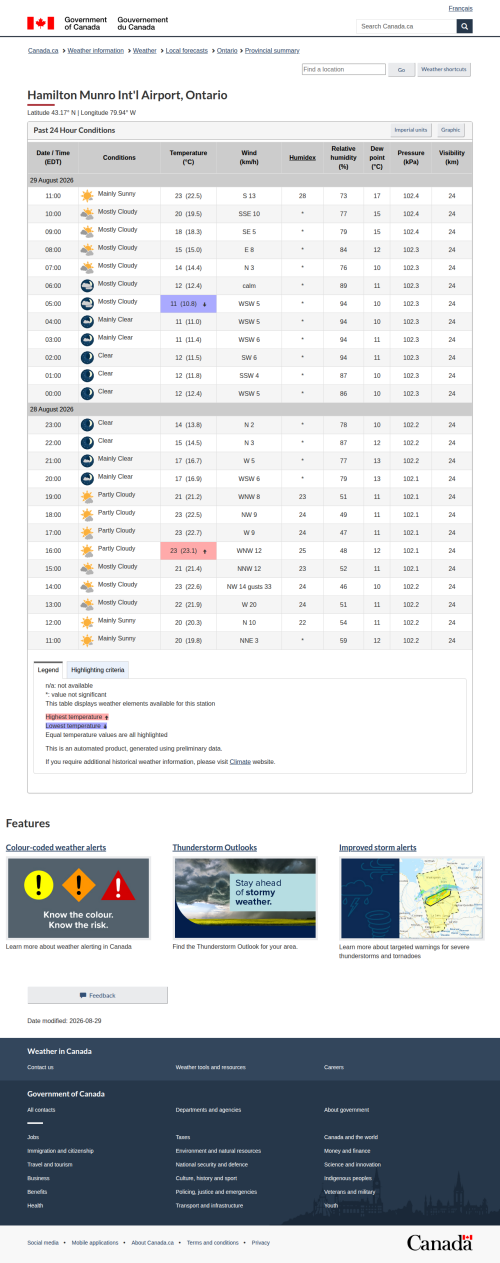Click the Mainly Clear icon in the 04:00 row

[87, 322]
